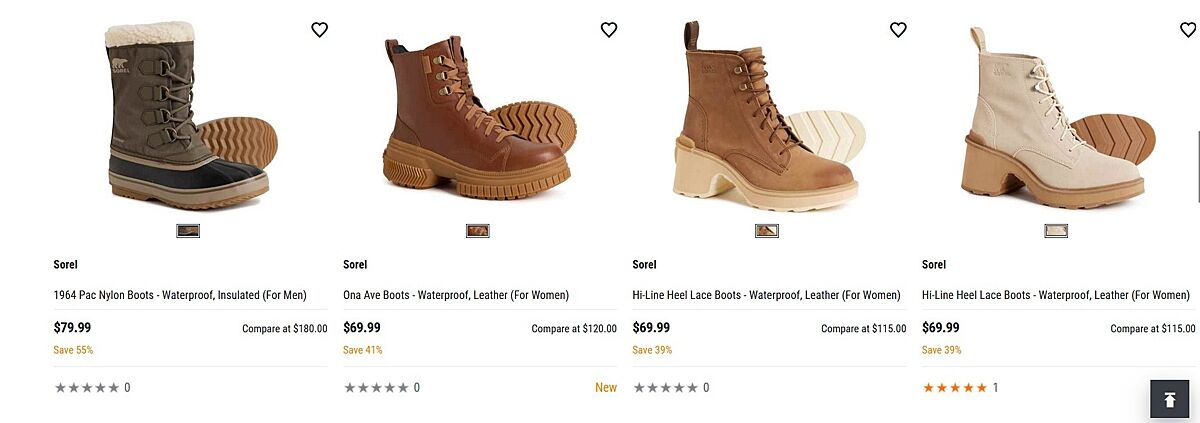Open Ona Ave Boots product title link
Viewport: 1200px width, 423px height.
[456, 295]
